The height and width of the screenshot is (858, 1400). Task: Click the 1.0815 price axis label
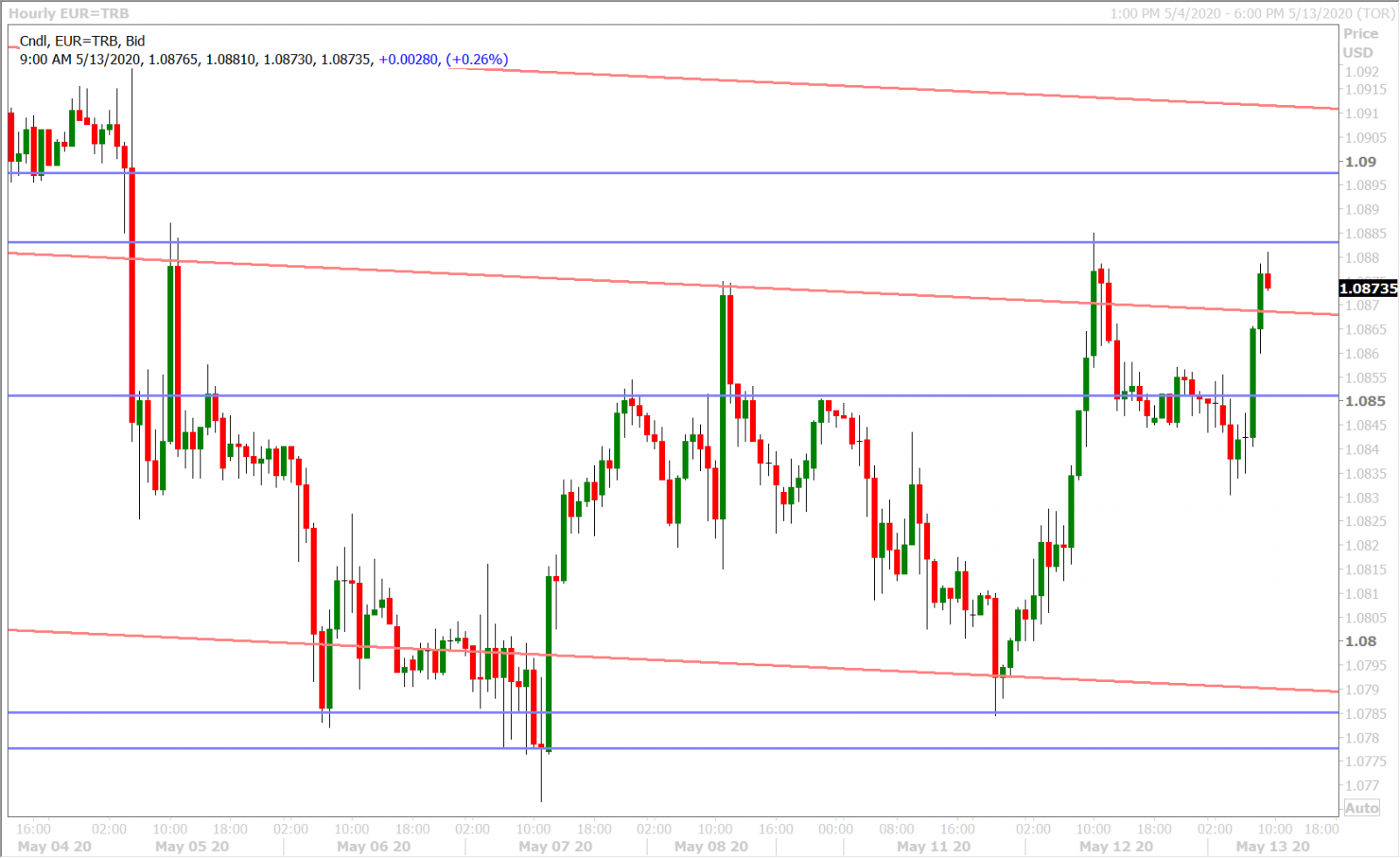pos(1365,569)
